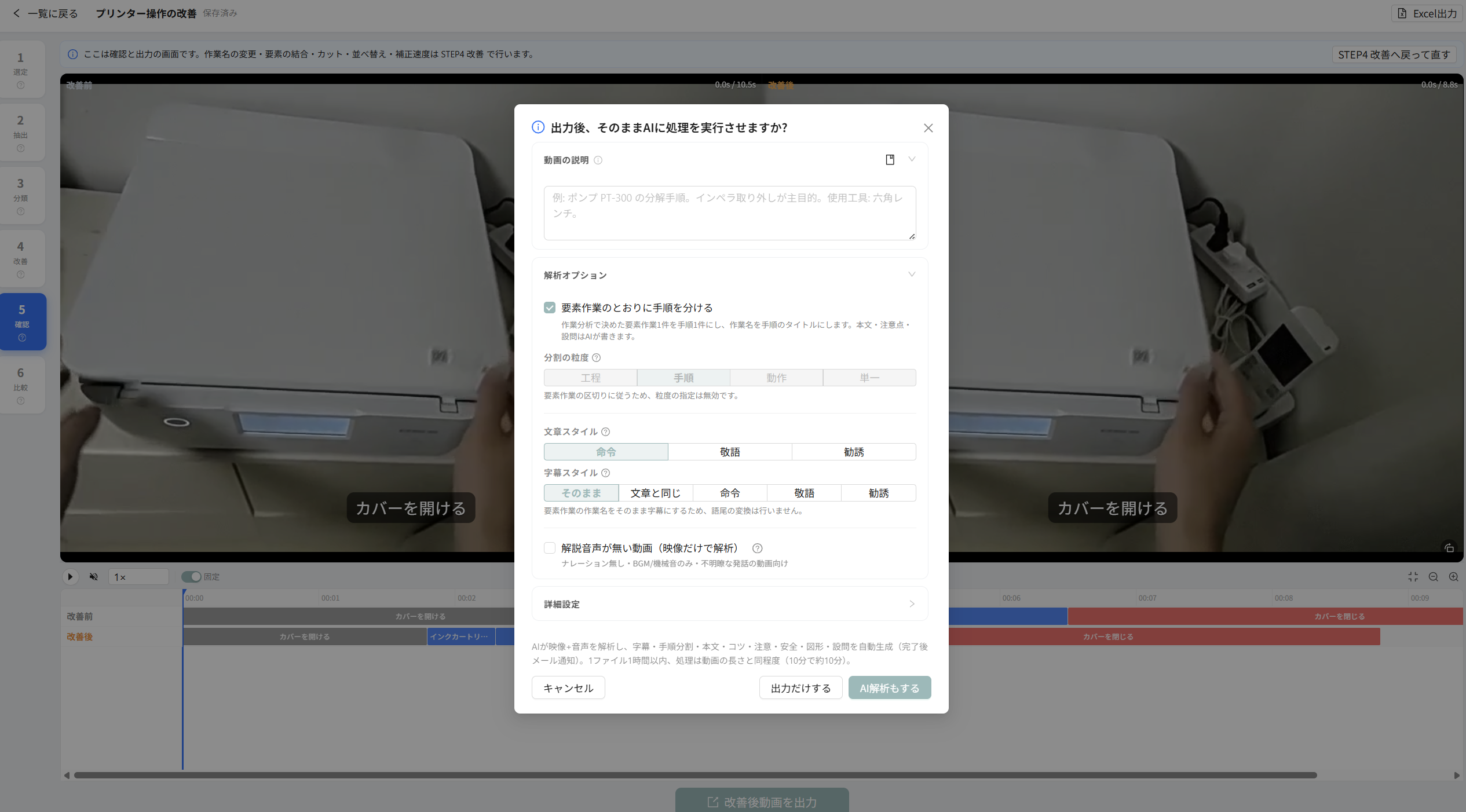1466x812 pixels.
Task: Click the fit-timeline collapse icon
Action: coord(1413,577)
